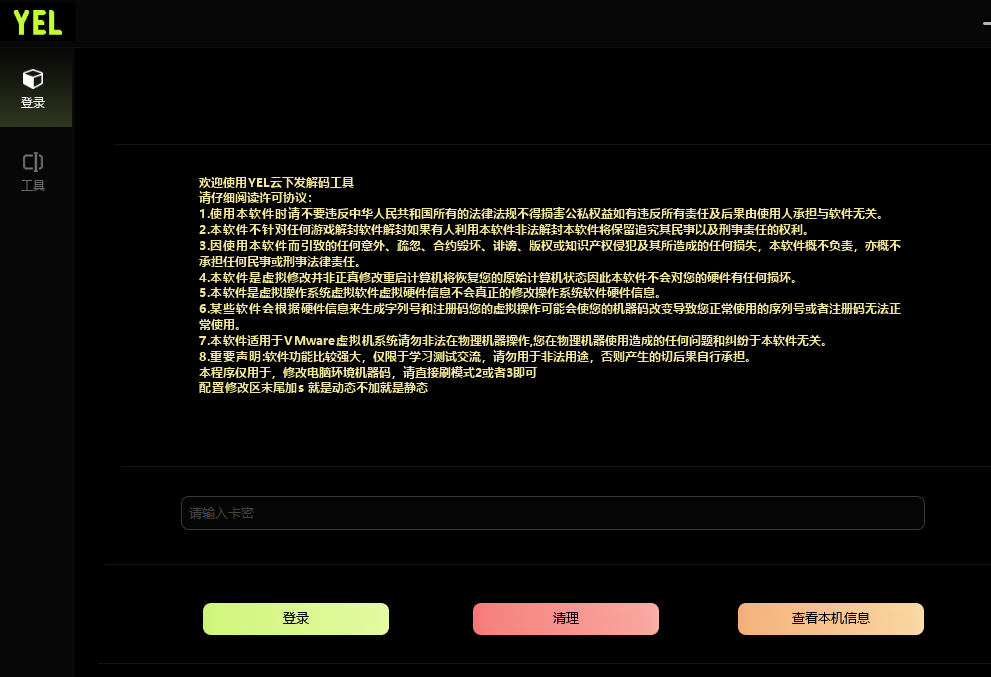Click the YEL logo in the header
Screen dimensions: 991x677
coord(38,21)
